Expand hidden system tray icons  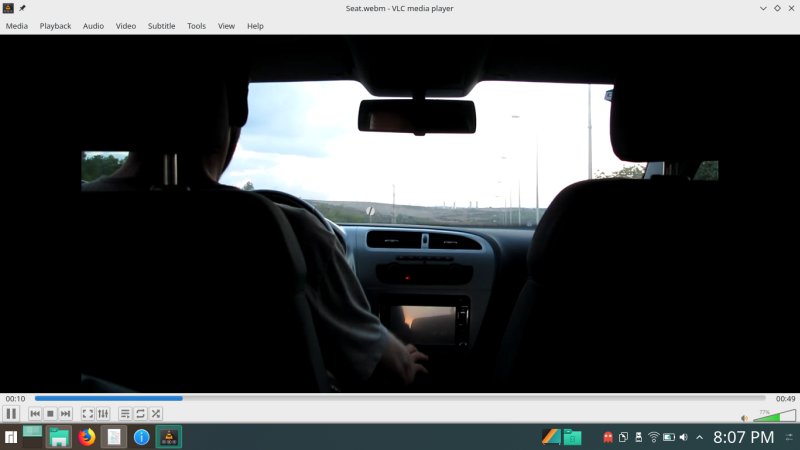[x=699, y=437]
